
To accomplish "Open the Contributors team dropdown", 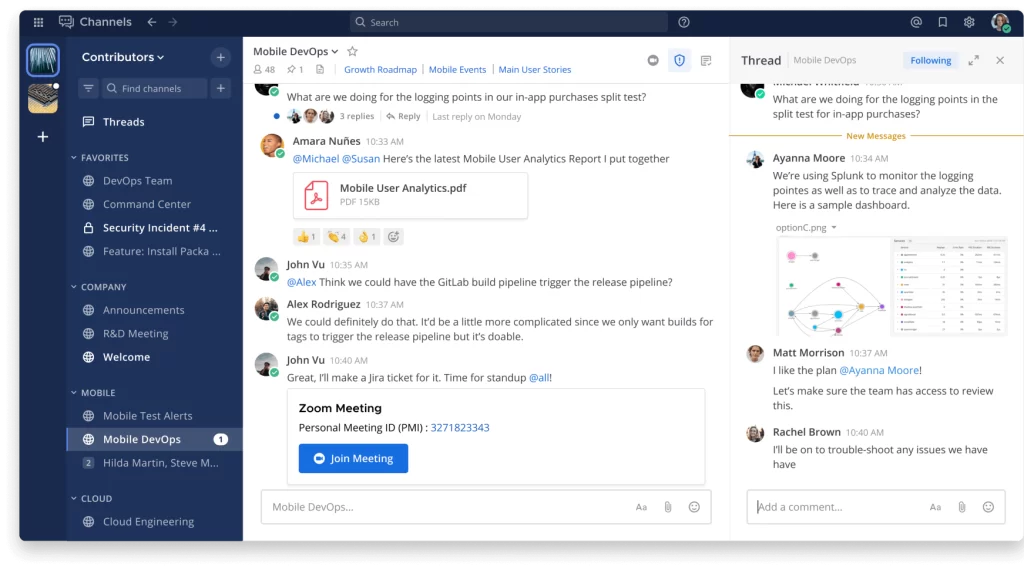I will 123,57.
